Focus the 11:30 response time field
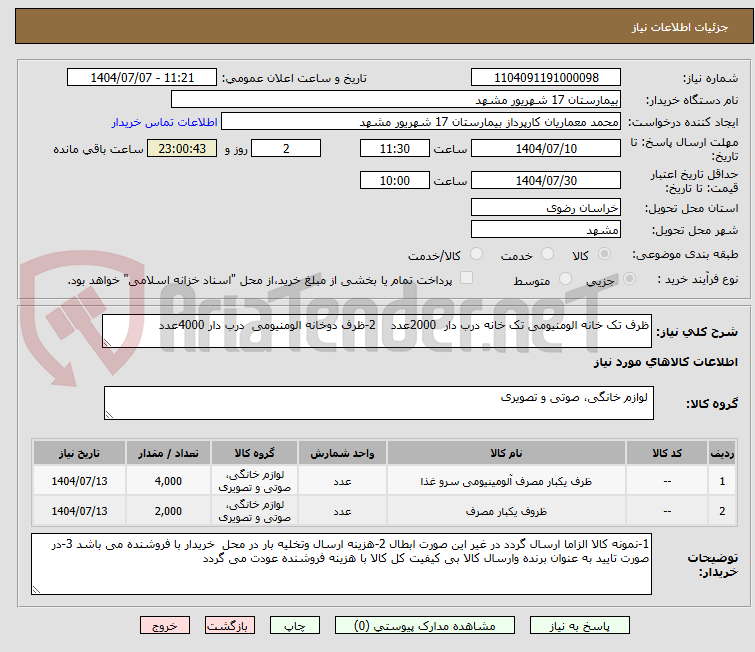Image resolution: width=755 pixels, height=652 pixels. click(396, 149)
